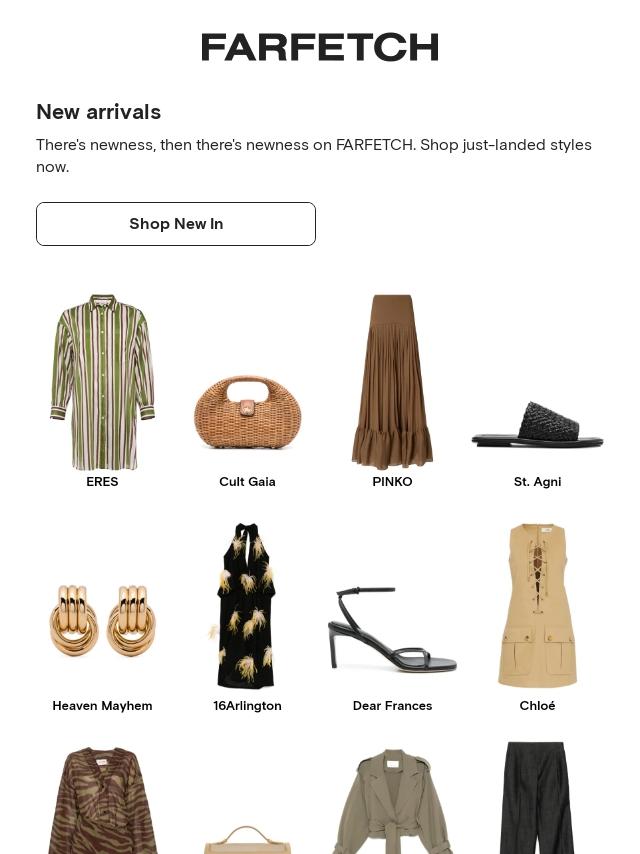Click the Shop New In button
The image size is (640, 854).
click(176, 224)
